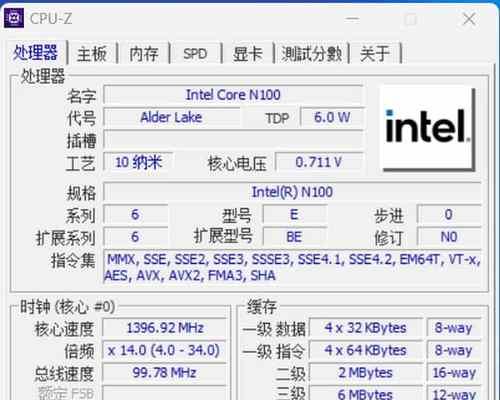The height and width of the screenshot is (400, 500).
Task: Open the 关于 tab
Action: 375,54
